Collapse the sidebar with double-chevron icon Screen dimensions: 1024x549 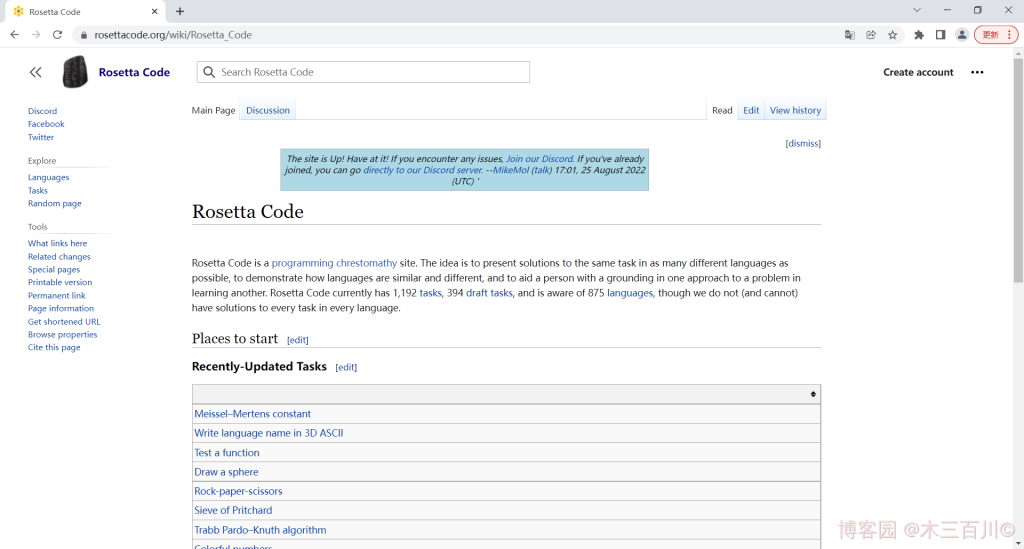coord(36,72)
